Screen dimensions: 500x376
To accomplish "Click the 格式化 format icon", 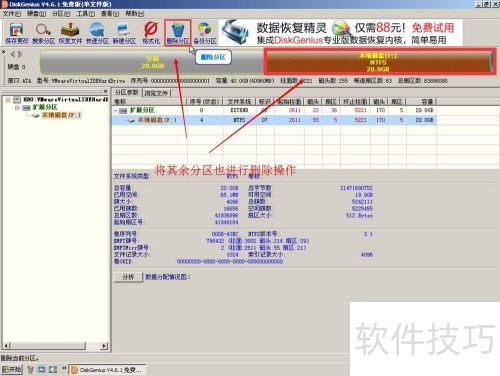I will pos(151,34).
